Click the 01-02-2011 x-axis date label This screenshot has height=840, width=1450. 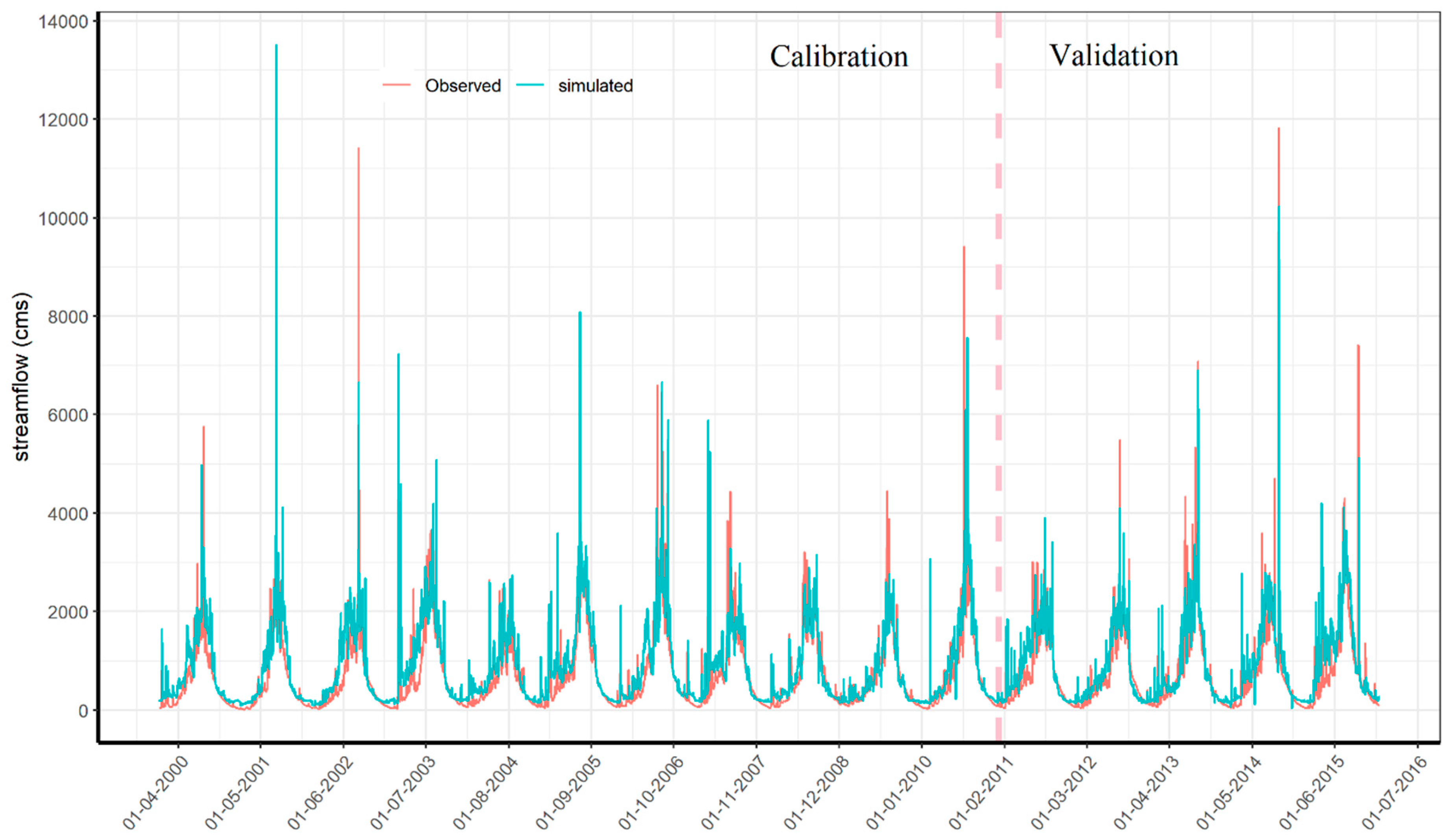[981, 792]
